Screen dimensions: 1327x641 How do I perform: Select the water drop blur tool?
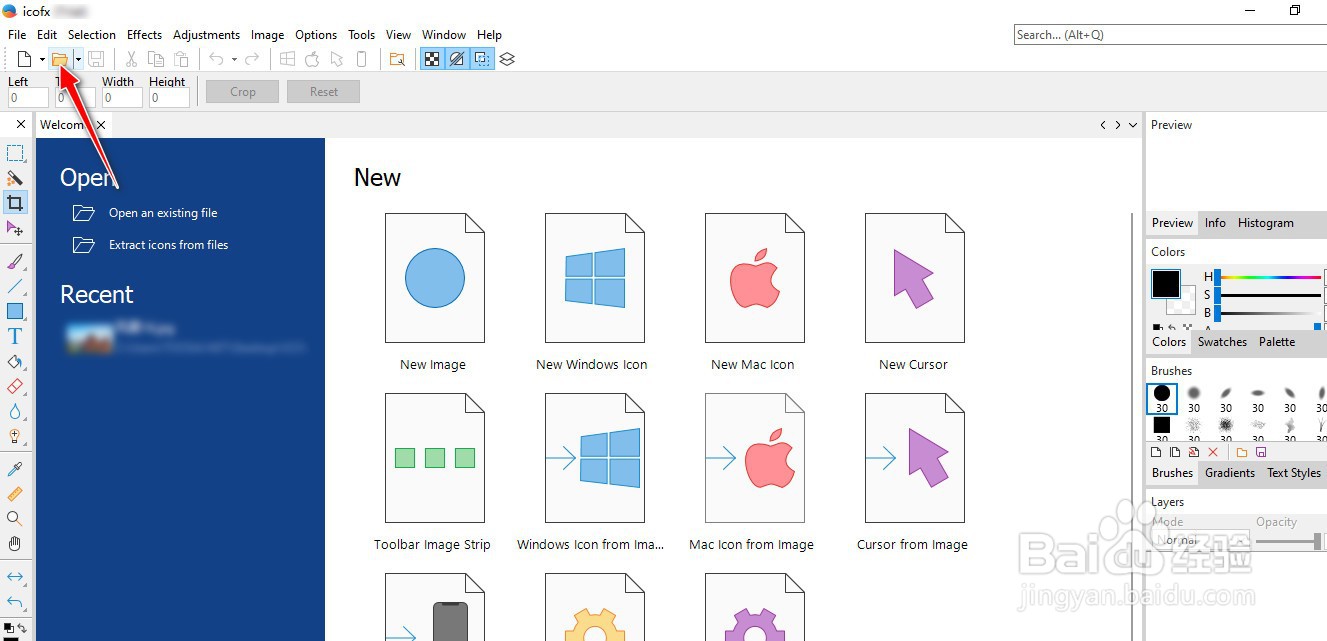tap(15, 411)
